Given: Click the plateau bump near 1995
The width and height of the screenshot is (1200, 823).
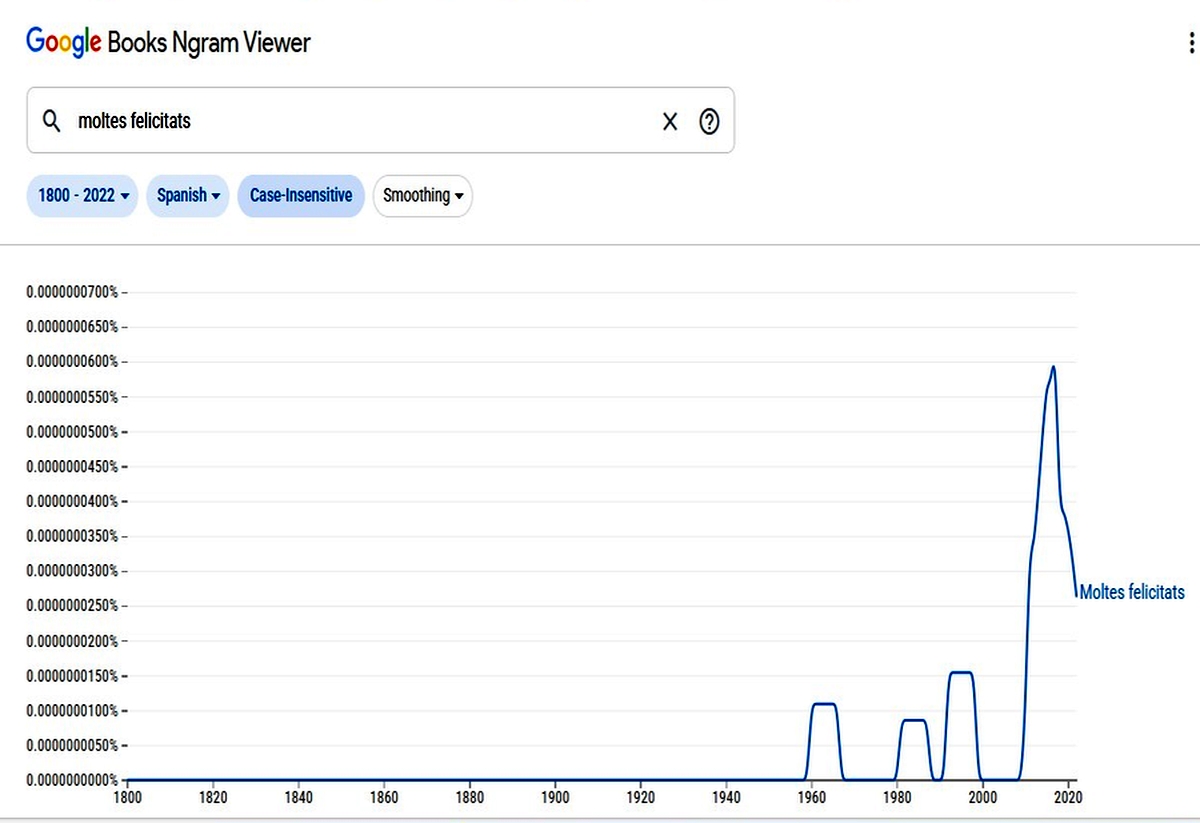Looking at the screenshot, I should (960, 673).
